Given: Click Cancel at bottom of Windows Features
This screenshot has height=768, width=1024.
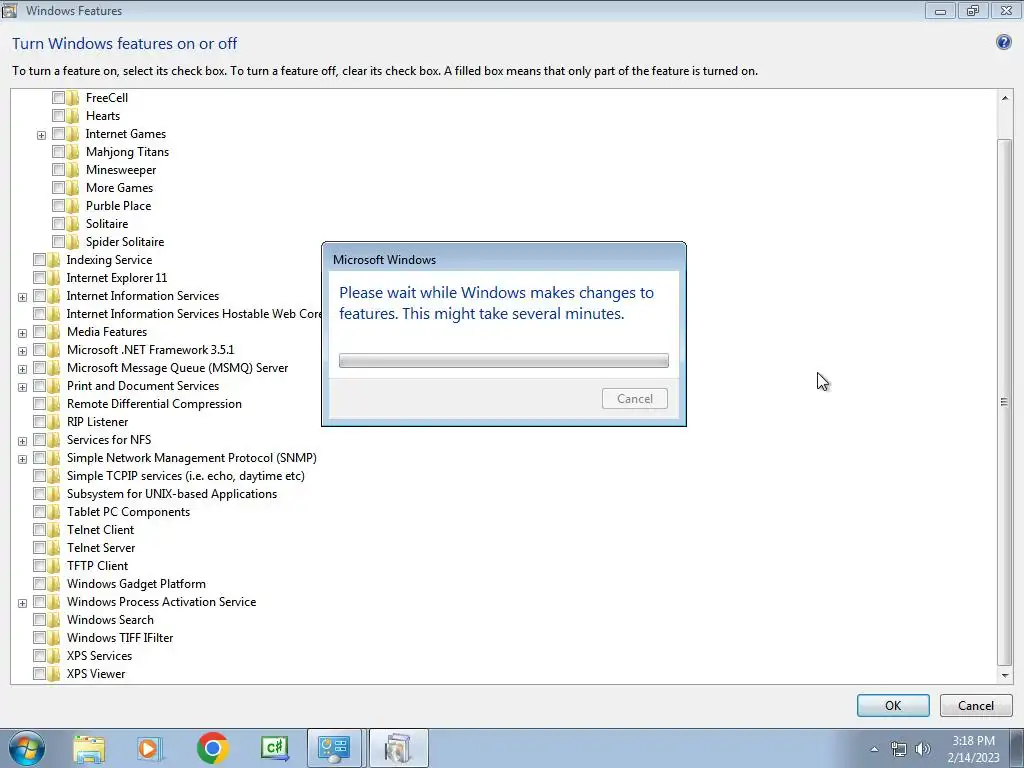Looking at the screenshot, I should [976, 705].
